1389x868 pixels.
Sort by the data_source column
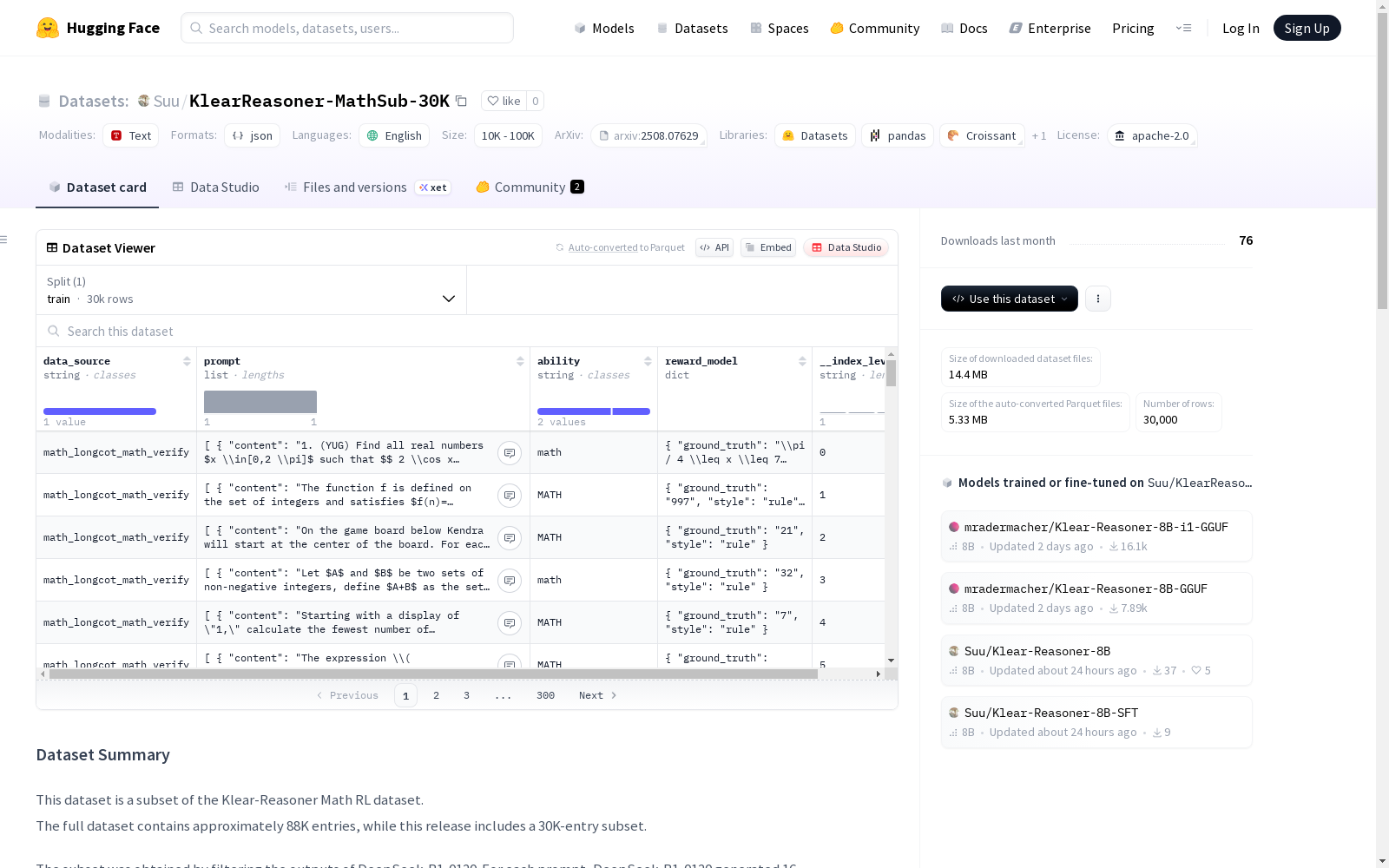[187, 361]
